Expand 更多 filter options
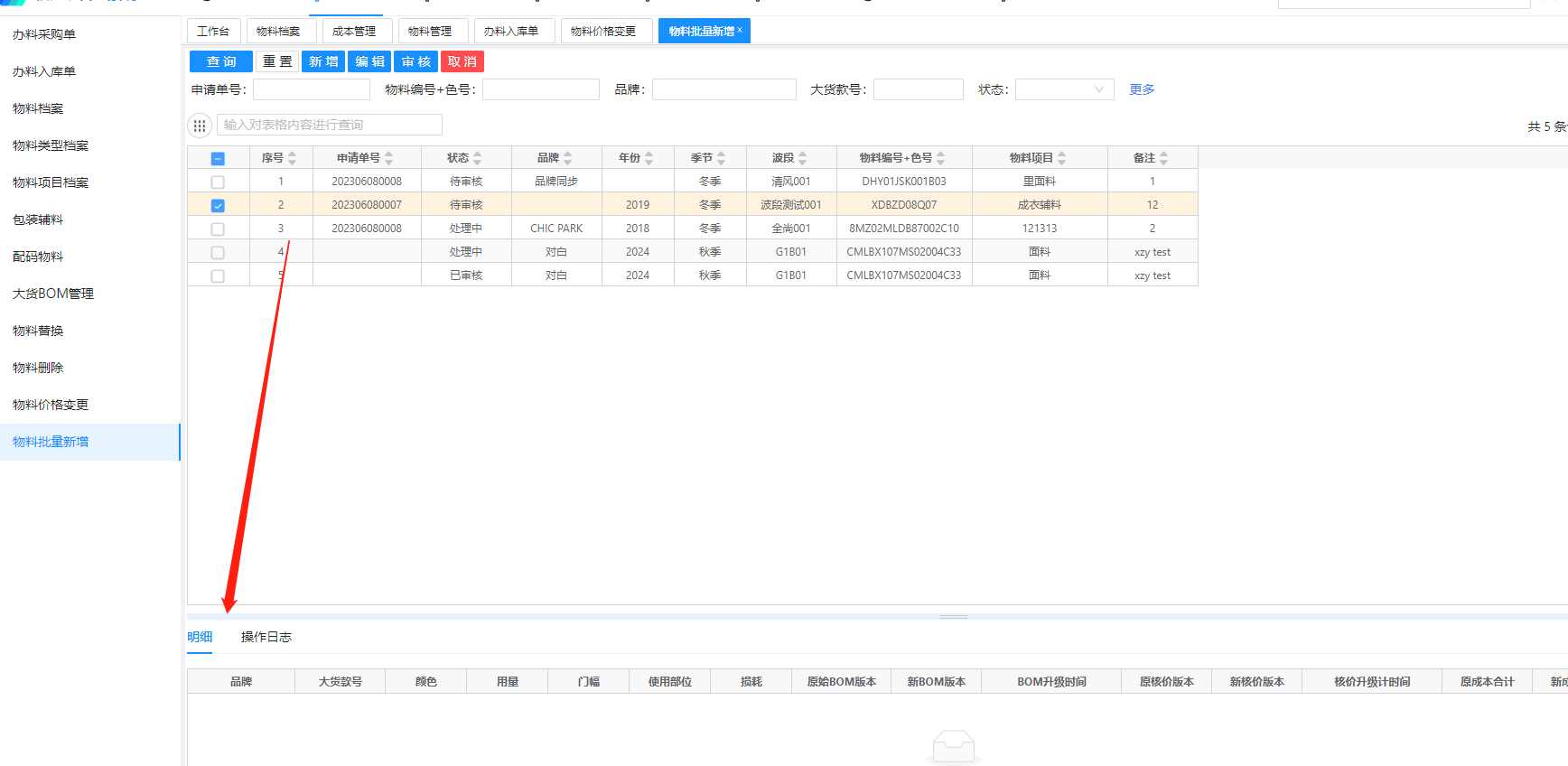The image size is (1568, 766). pos(1142,89)
